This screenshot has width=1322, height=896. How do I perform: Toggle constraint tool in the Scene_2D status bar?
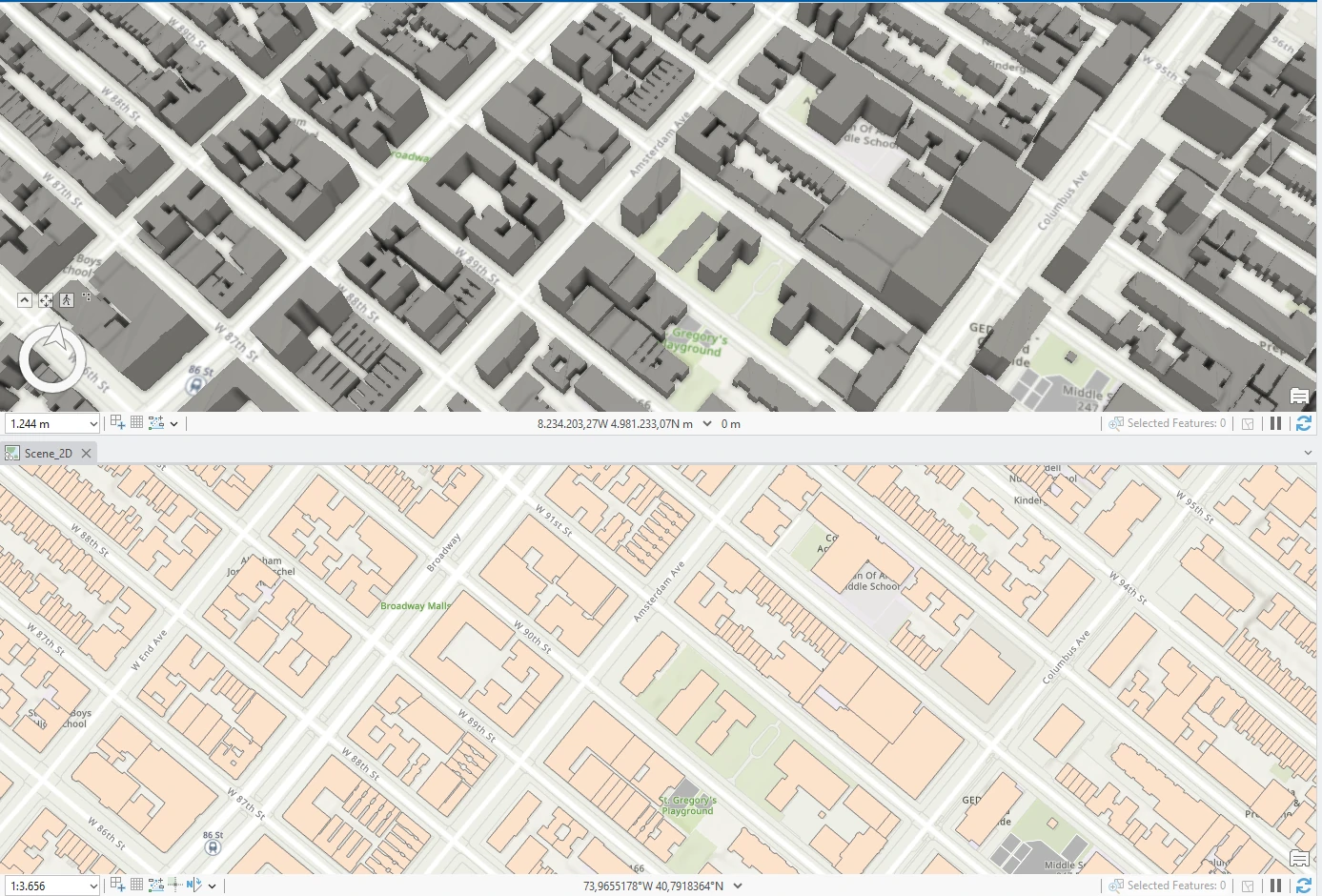[117, 885]
